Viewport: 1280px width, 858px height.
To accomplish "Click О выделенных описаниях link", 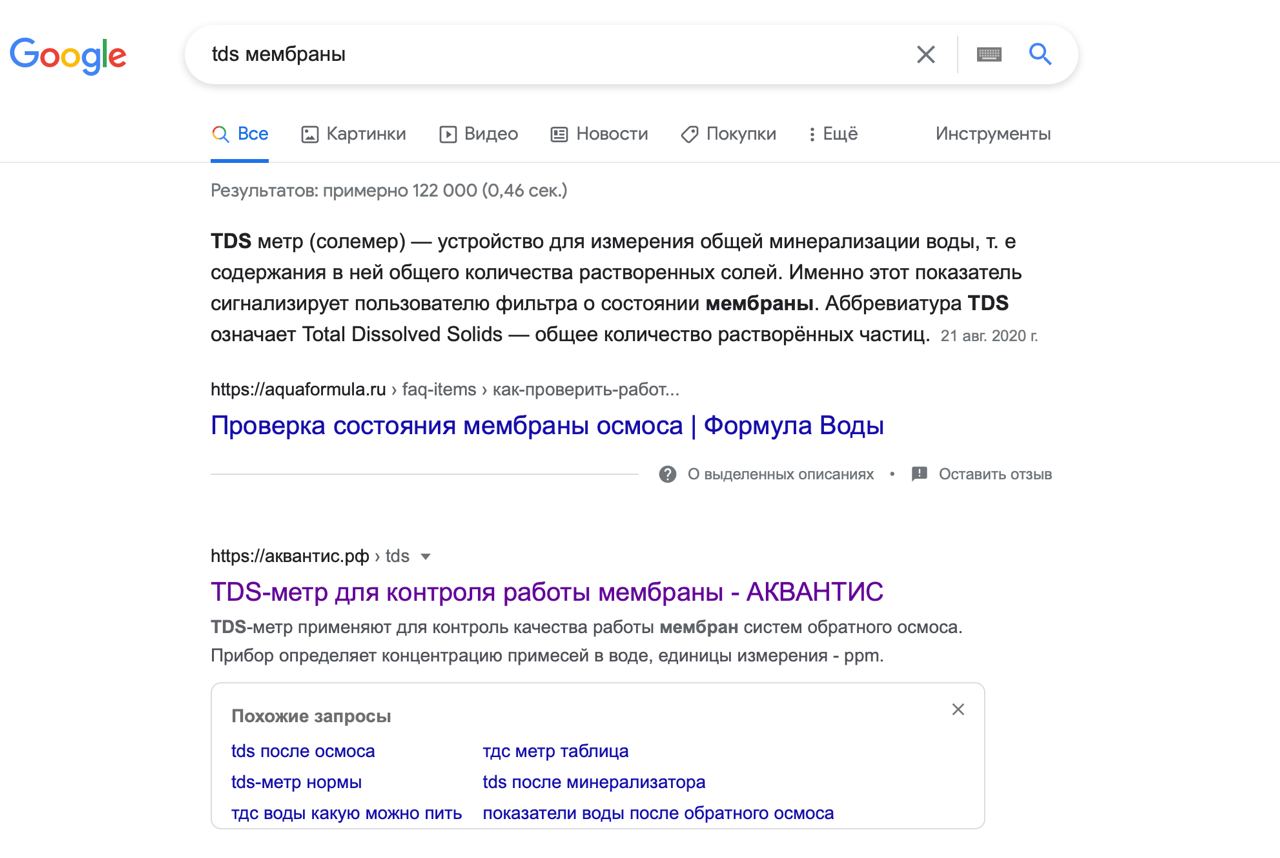I will click(781, 474).
